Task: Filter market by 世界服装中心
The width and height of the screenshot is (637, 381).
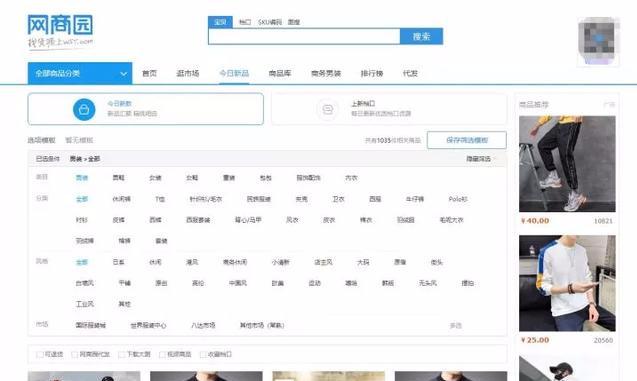Action: pyautogui.click(x=148, y=325)
